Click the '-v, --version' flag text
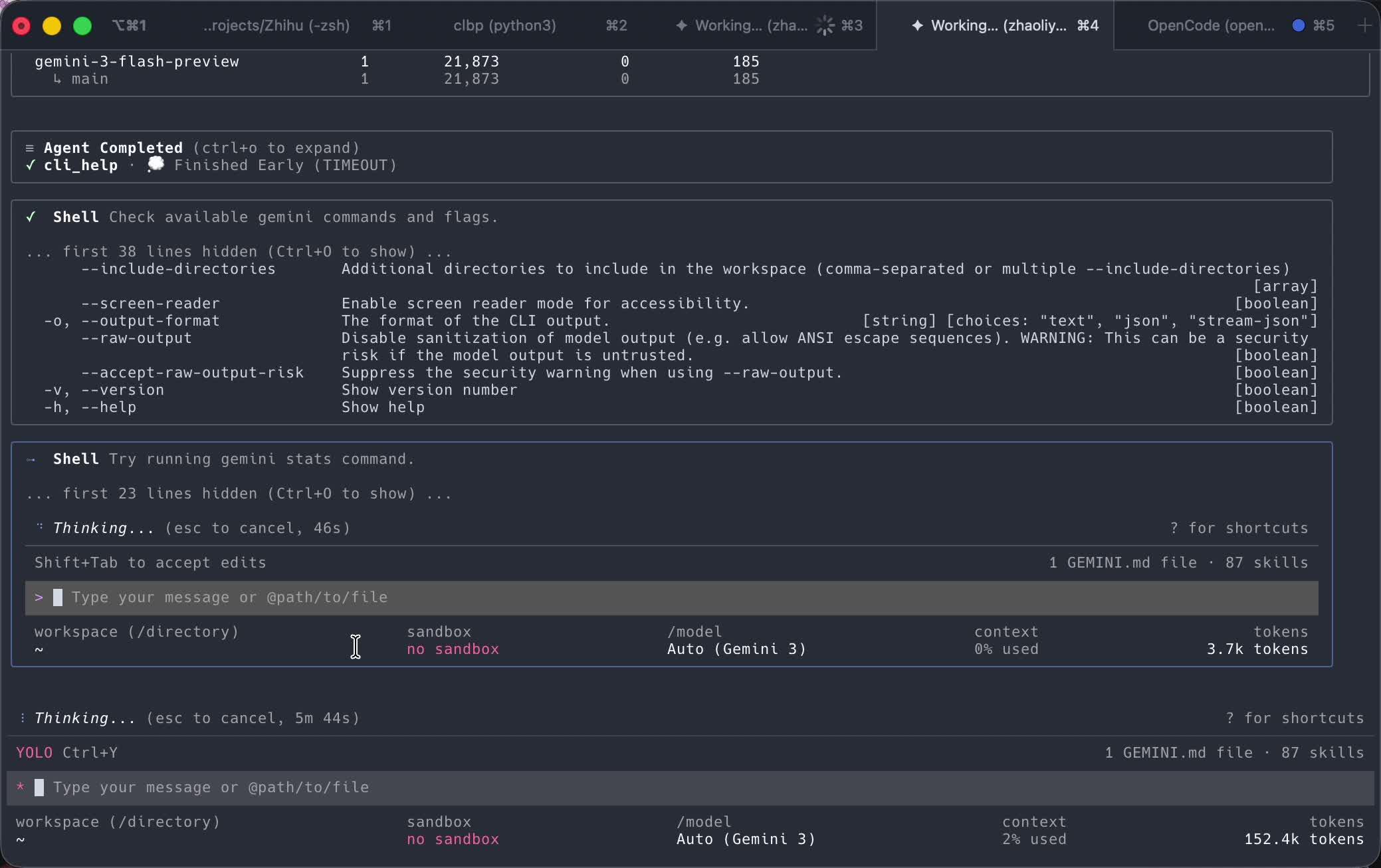The image size is (1381, 868). [x=104, y=389]
